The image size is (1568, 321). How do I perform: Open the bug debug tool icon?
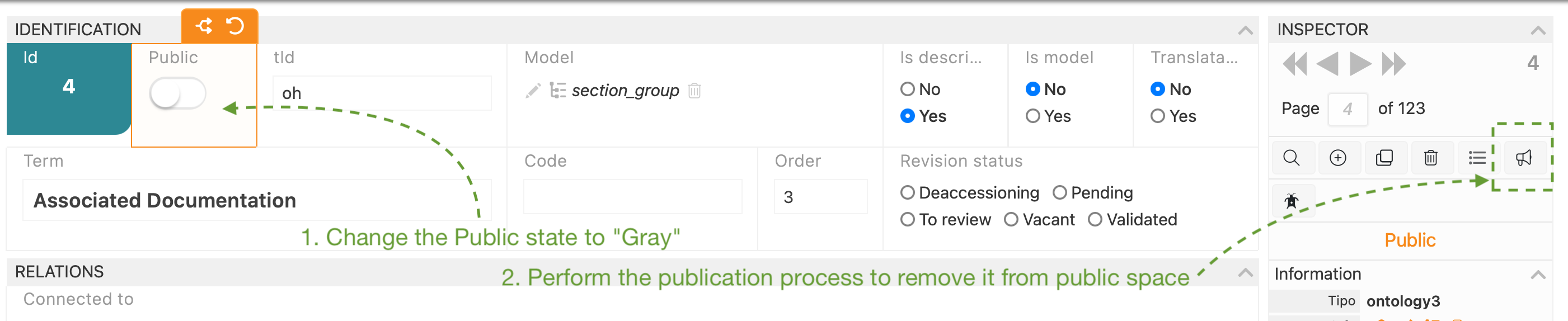click(1291, 201)
